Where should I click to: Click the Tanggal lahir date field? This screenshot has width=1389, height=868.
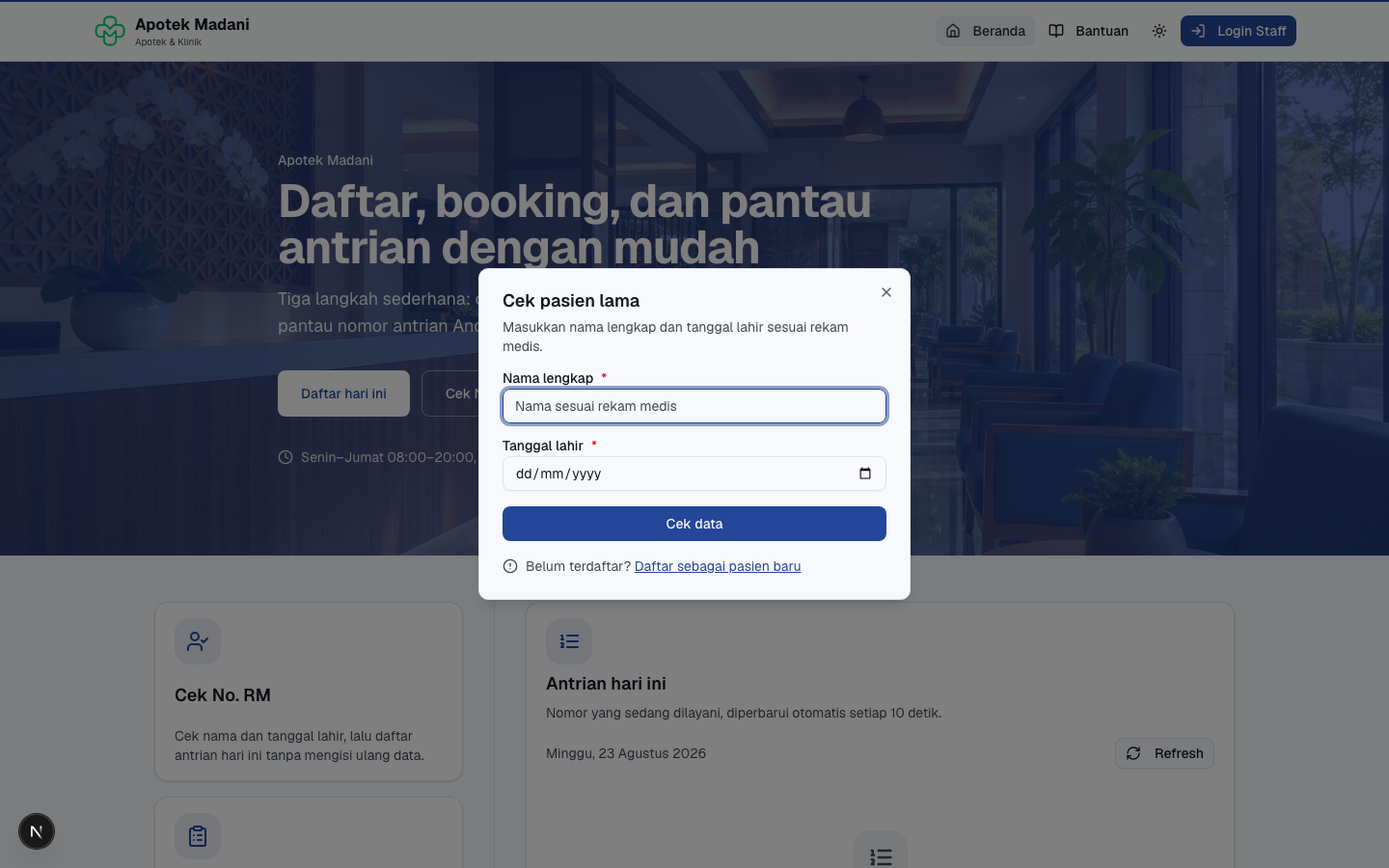[694, 474]
